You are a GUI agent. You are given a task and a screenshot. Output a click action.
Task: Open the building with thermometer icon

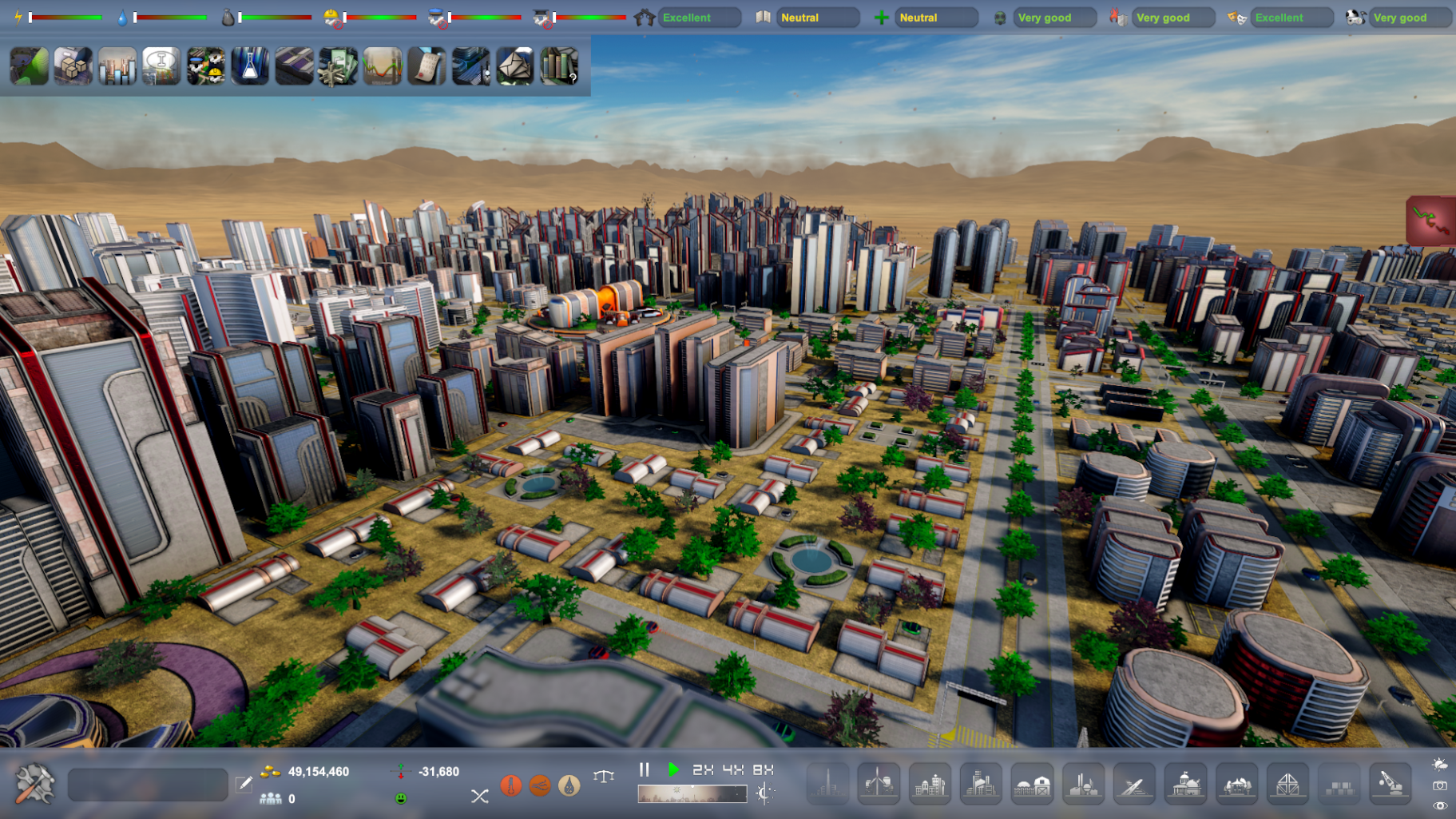point(470,66)
